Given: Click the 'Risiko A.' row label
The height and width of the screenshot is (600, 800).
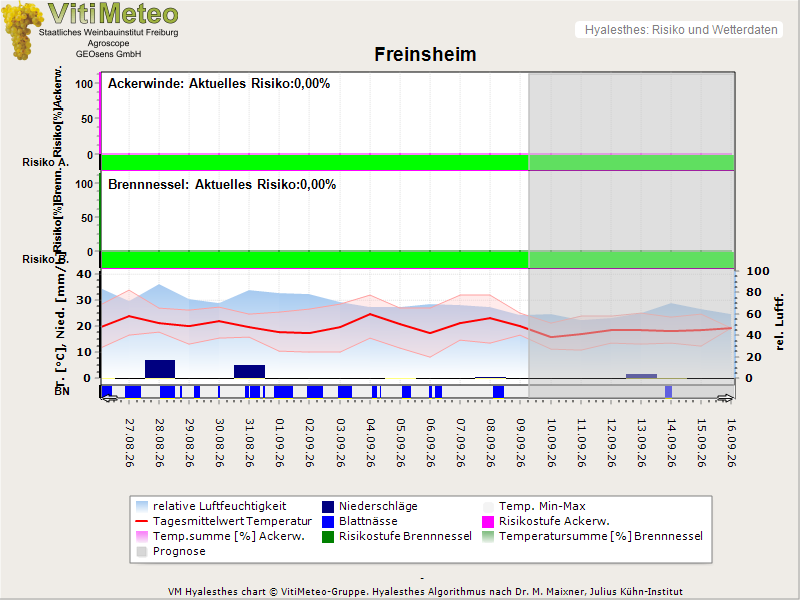Looking at the screenshot, I should (45, 162).
